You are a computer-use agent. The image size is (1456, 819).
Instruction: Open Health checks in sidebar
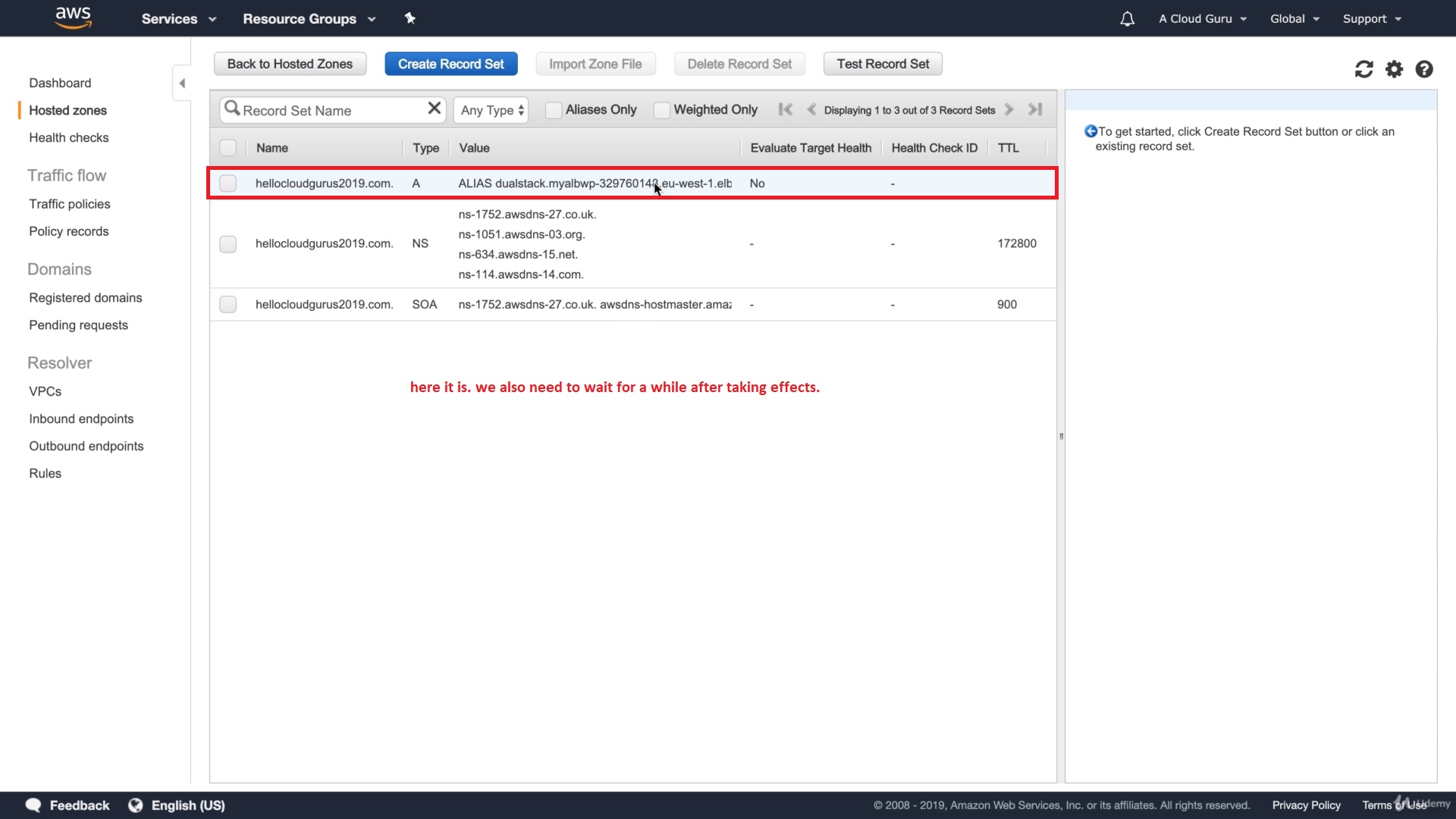(69, 137)
